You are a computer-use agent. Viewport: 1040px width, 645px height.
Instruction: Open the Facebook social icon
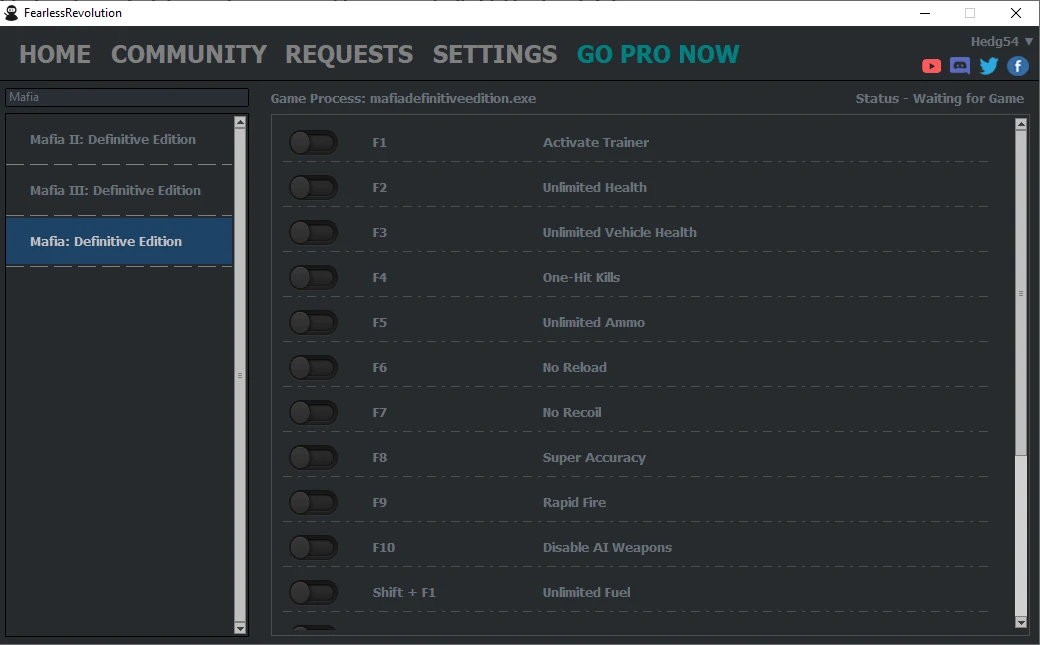coord(1017,66)
